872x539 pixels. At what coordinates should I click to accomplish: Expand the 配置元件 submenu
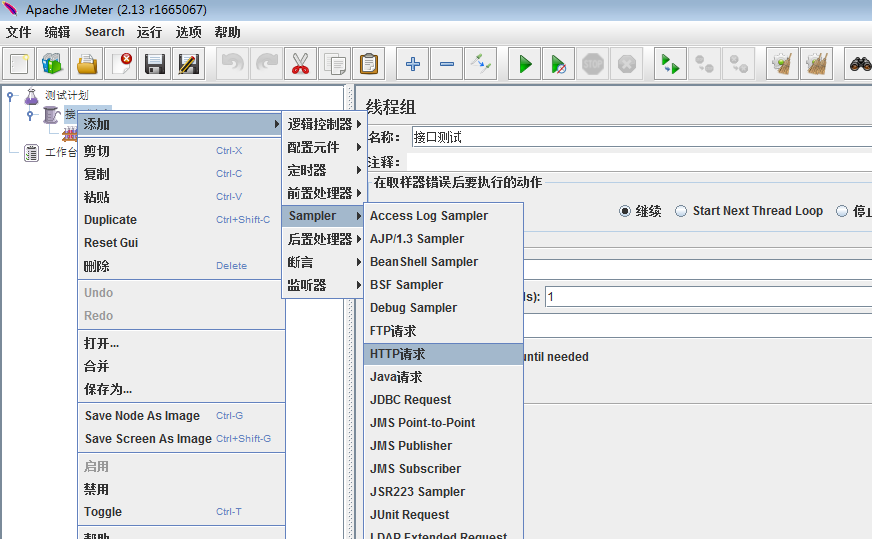(324, 147)
